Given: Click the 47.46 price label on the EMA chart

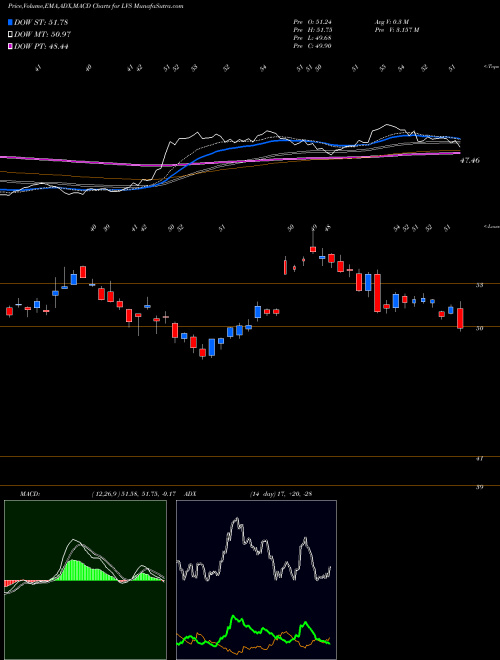Looking at the screenshot, I should [x=471, y=160].
